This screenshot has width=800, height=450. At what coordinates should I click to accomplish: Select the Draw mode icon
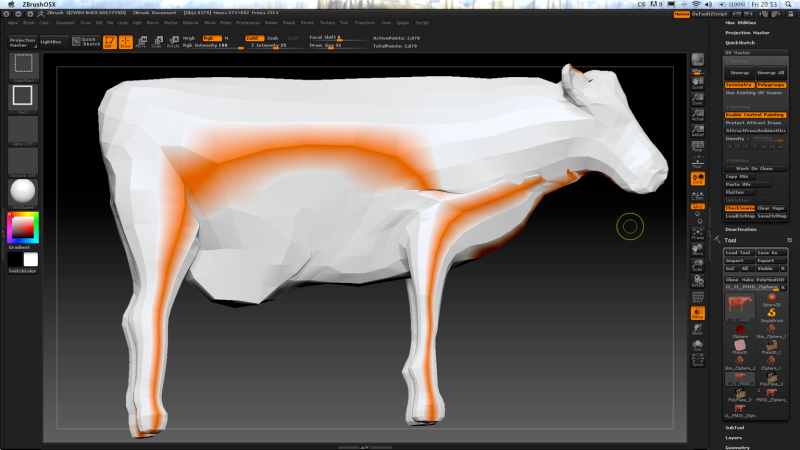(126, 42)
